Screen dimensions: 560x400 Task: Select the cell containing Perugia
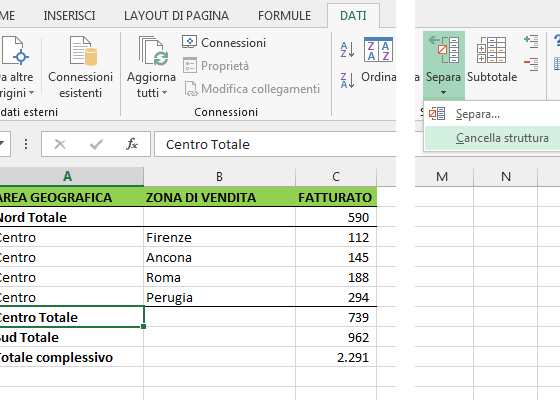tap(219, 297)
